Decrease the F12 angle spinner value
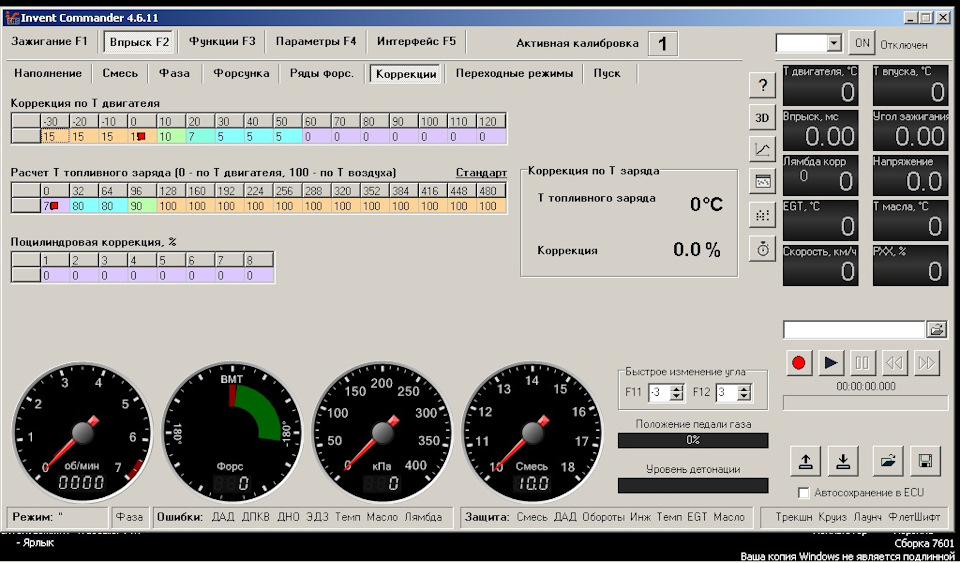 (744, 397)
